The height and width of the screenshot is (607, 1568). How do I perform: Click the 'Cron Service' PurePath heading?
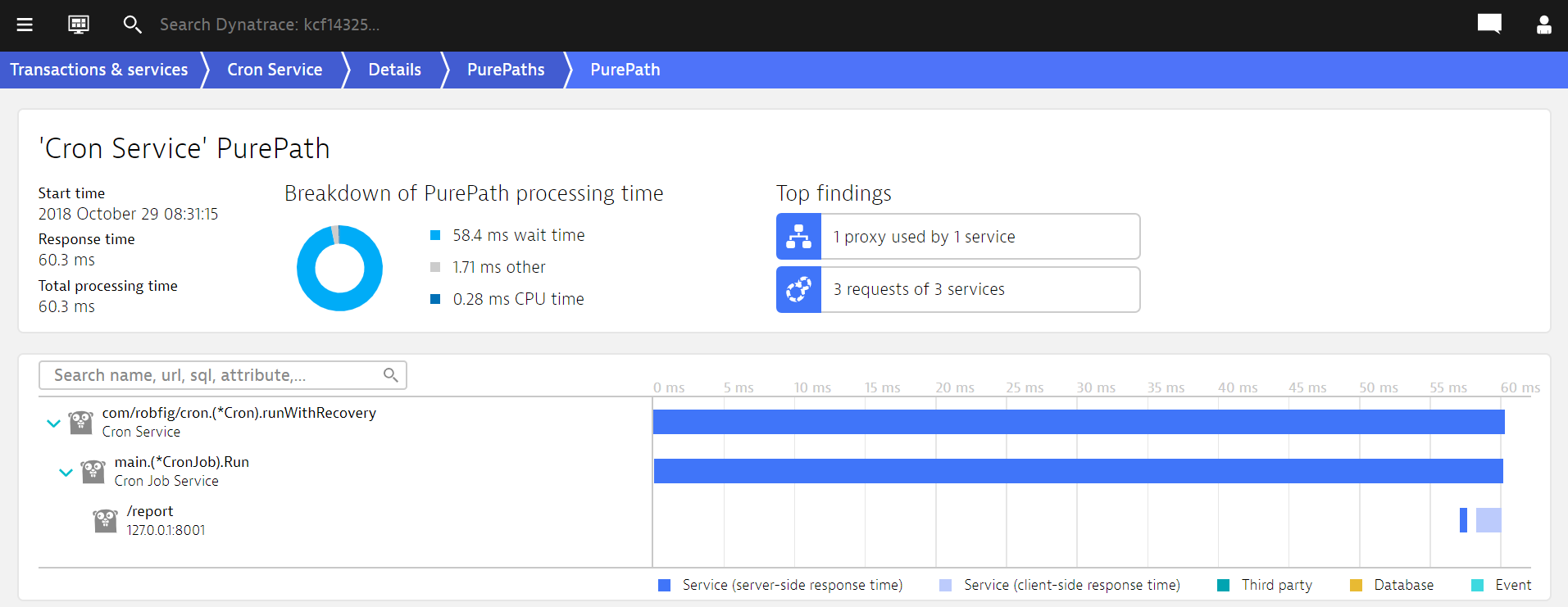click(x=184, y=148)
